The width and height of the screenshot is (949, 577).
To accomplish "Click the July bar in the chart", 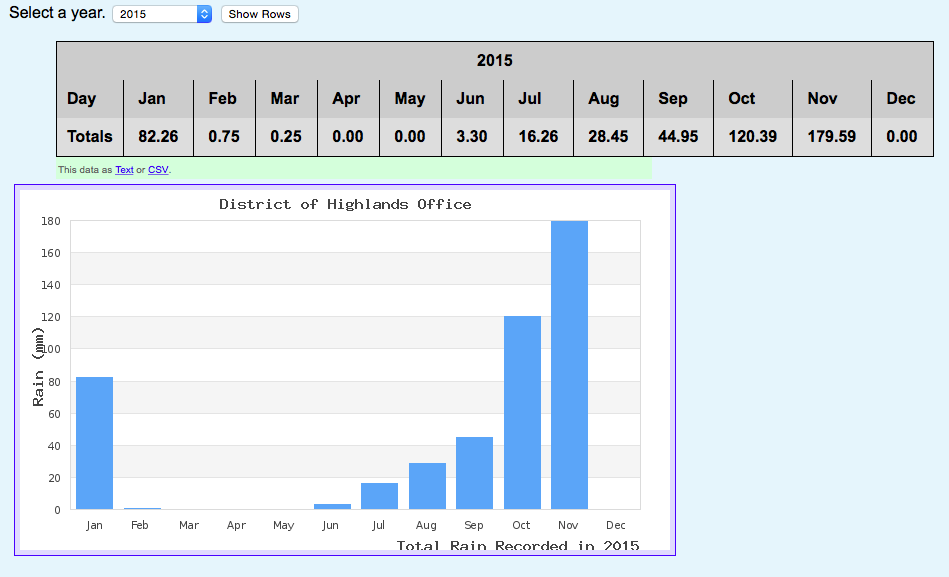I will pos(379,496).
